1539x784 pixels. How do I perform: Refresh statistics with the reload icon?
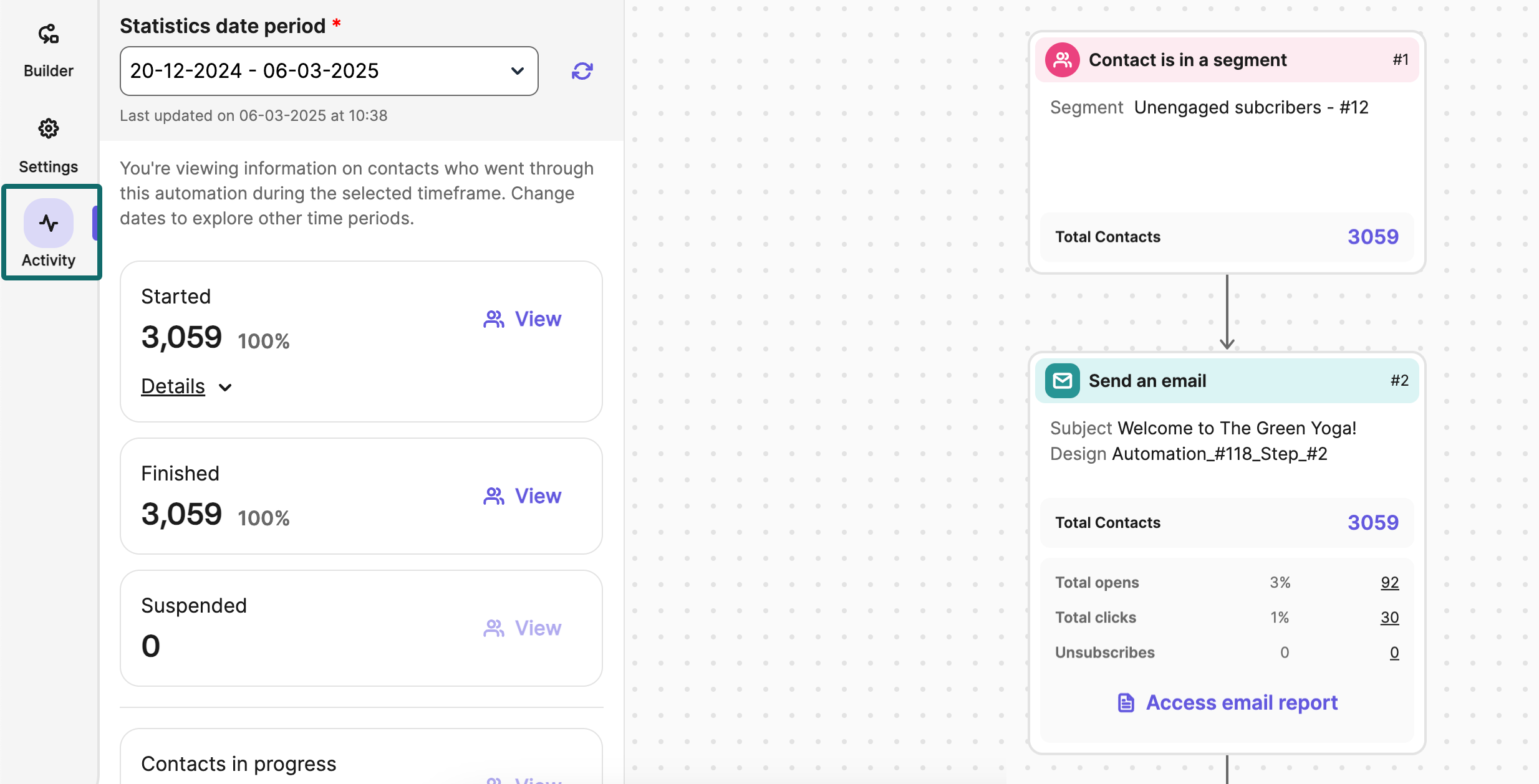coord(582,71)
